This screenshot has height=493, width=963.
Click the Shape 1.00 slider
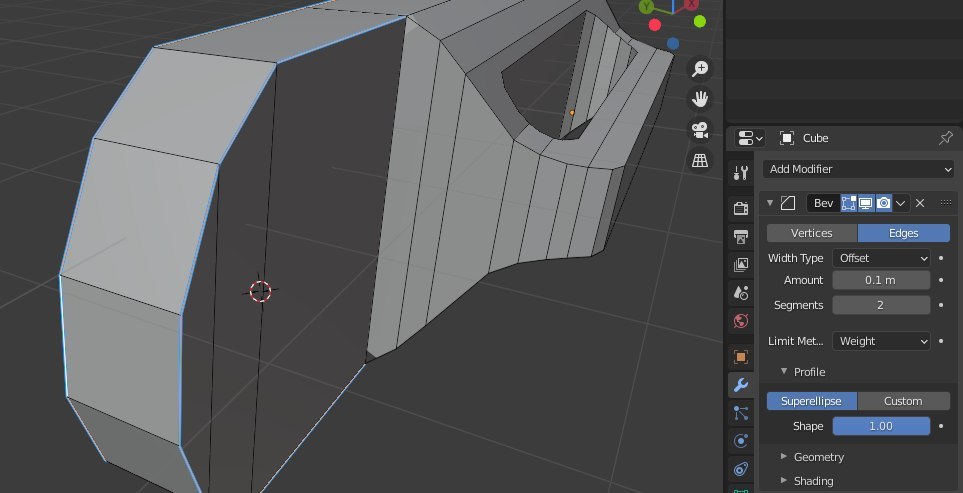pyautogui.click(x=881, y=426)
